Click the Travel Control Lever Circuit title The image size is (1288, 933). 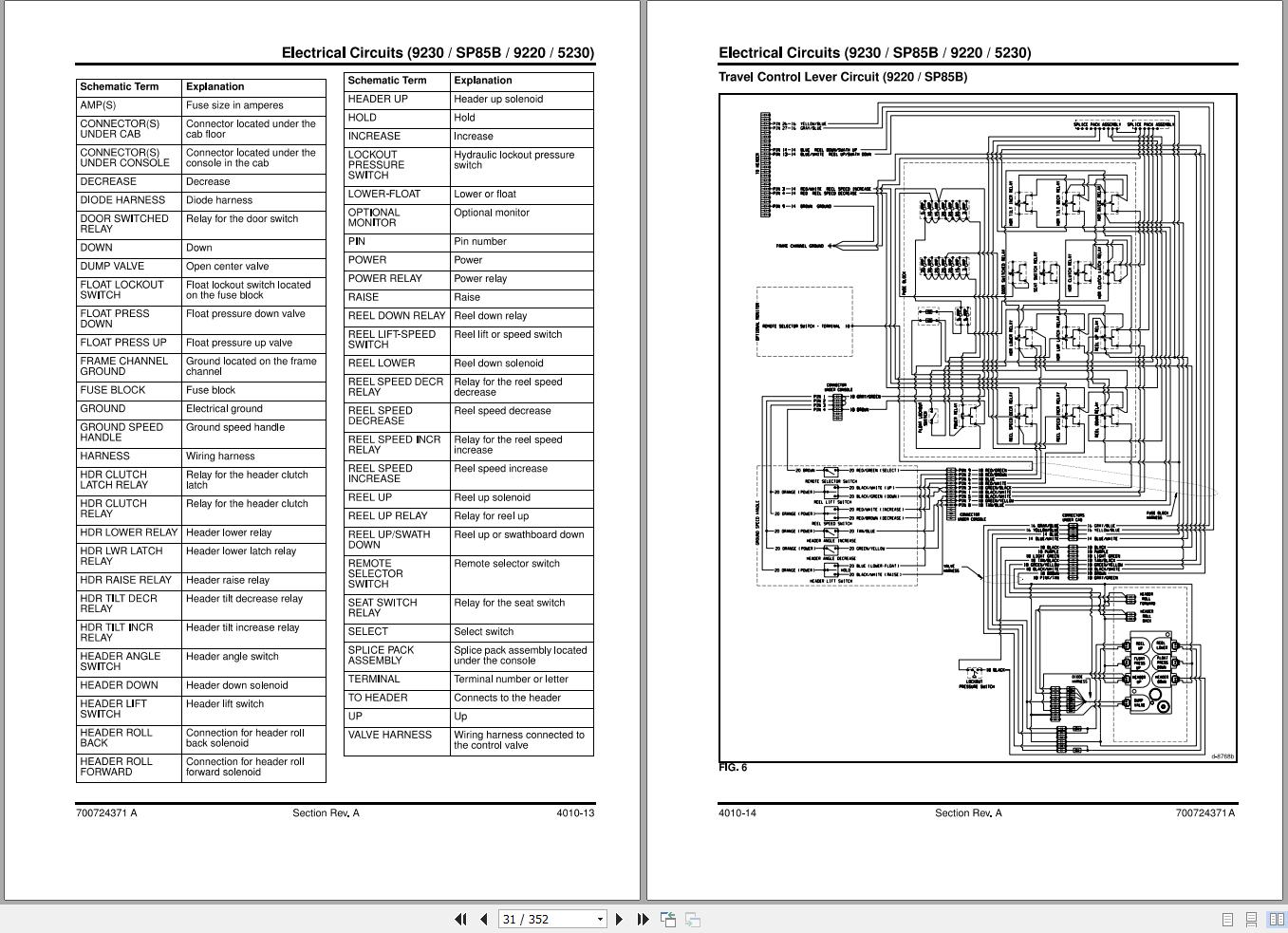pyautogui.click(x=843, y=77)
